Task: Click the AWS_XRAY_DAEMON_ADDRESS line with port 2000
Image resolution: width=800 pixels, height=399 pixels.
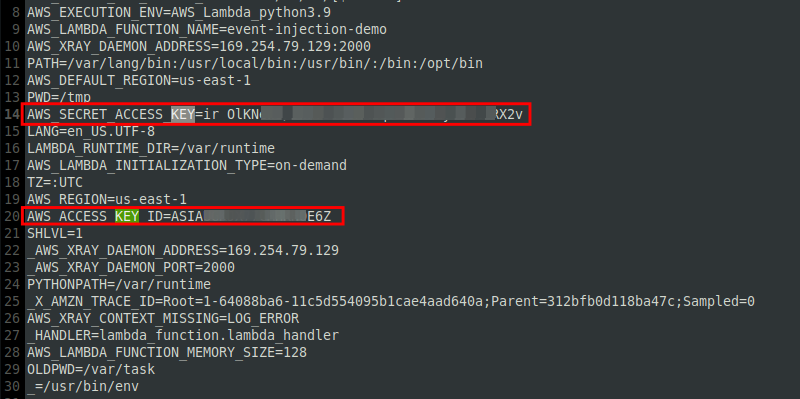Action: click(199, 46)
